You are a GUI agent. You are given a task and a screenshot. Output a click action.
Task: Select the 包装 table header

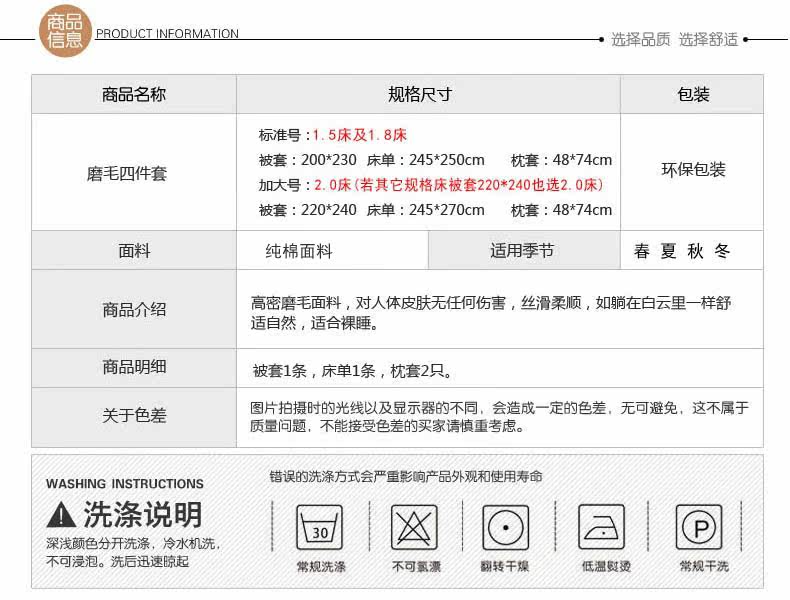(693, 95)
